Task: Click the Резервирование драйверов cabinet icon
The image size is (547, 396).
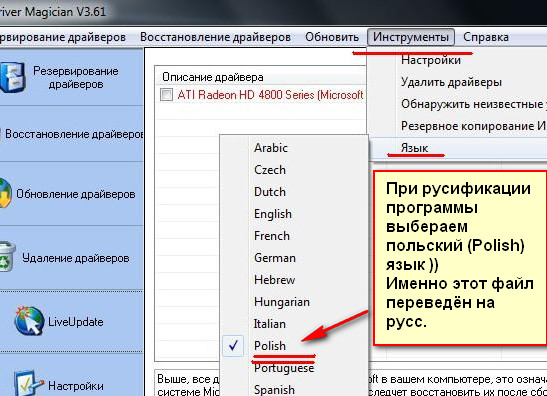Action: tap(13, 77)
